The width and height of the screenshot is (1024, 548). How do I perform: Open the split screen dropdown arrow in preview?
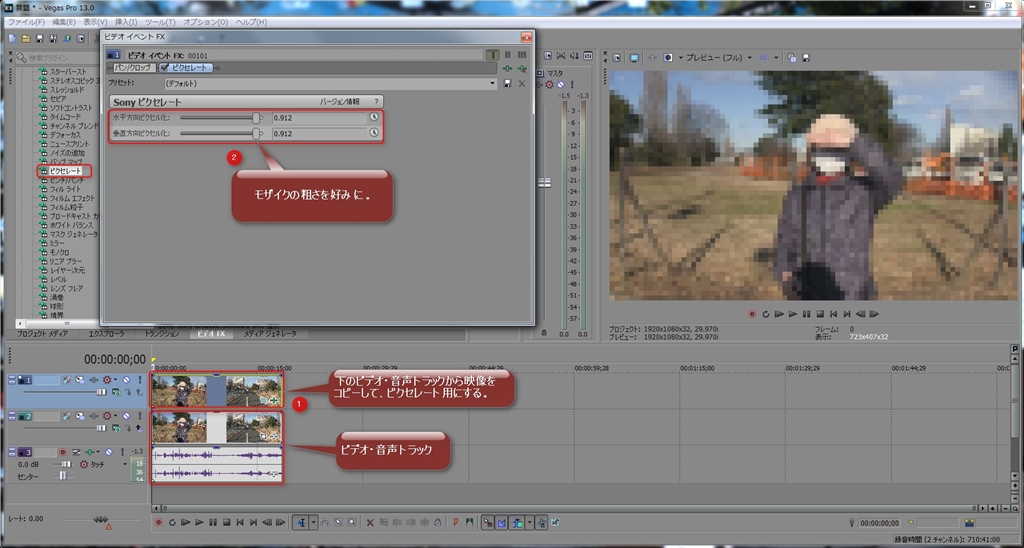[x=680, y=57]
